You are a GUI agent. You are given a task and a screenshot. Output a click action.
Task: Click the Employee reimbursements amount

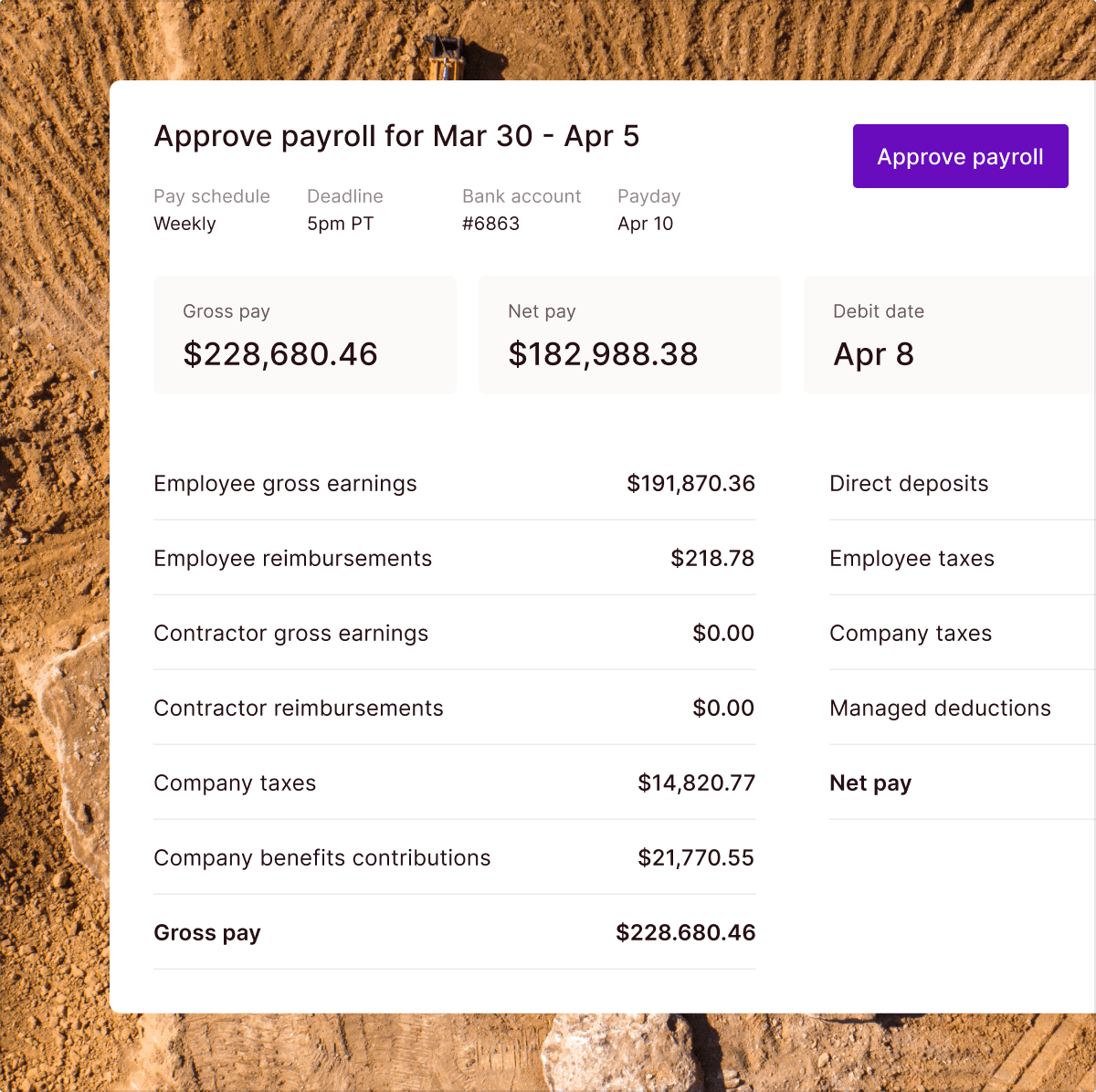coord(712,558)
